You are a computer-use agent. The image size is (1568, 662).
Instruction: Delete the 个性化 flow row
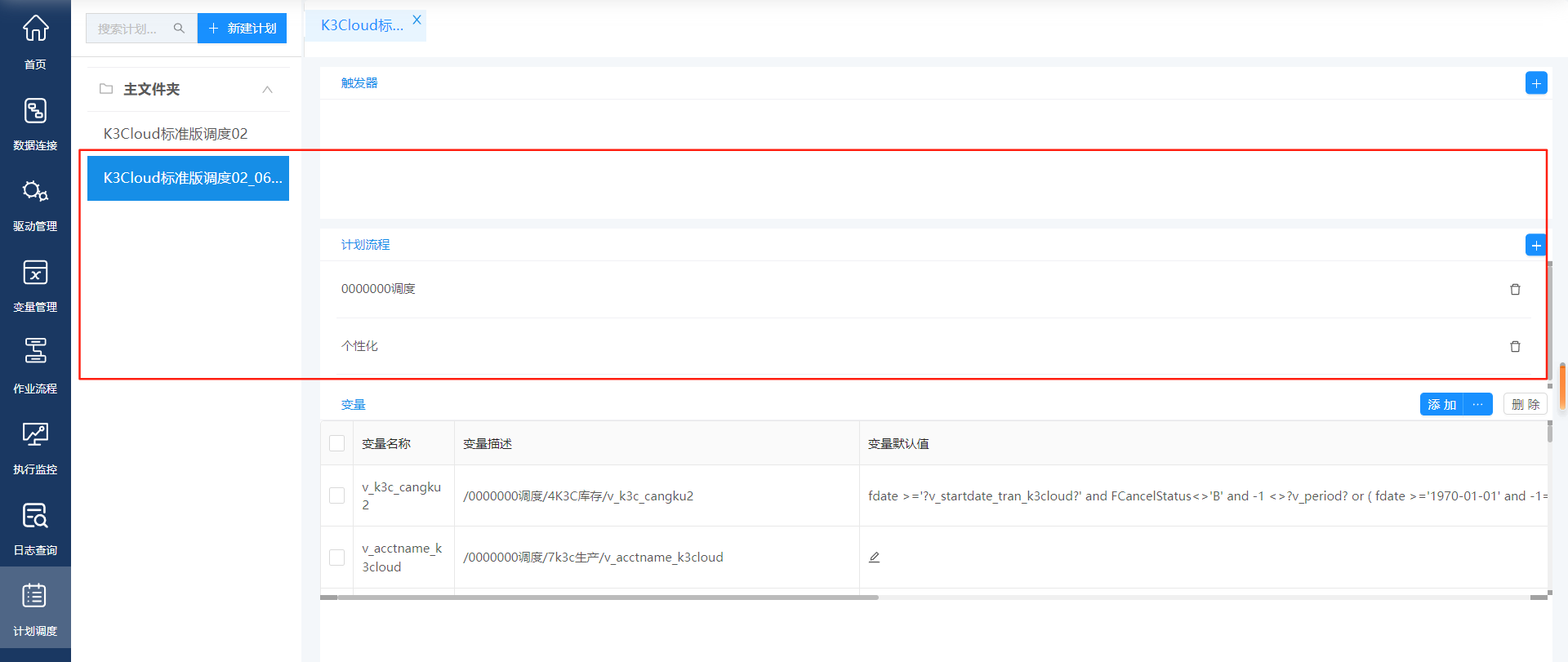[x=1515, y=347]
